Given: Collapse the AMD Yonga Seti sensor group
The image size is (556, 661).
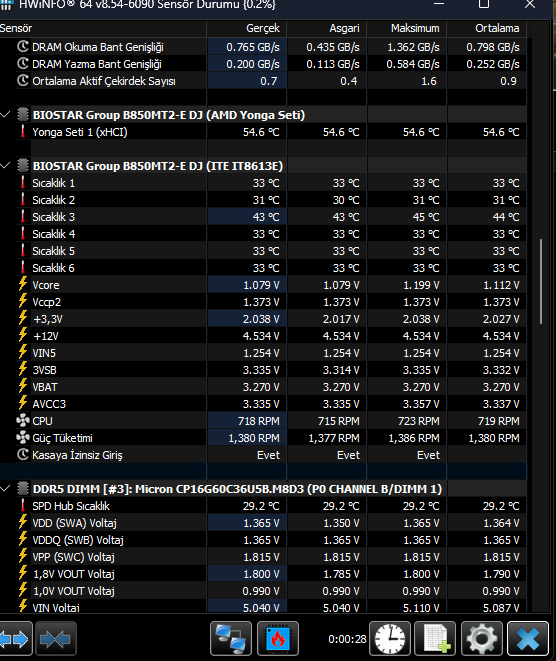Looking at the screenshot, I should [x=5, y=115].
